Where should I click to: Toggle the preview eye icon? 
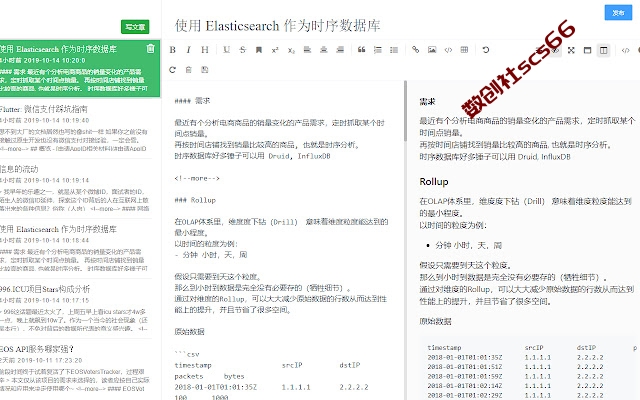tap(554, 50)
